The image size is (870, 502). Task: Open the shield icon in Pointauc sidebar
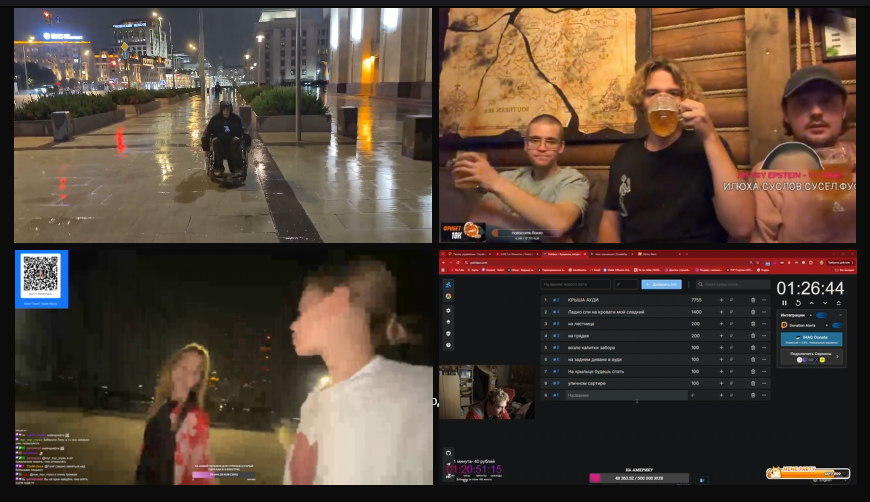tap(448, 333)
